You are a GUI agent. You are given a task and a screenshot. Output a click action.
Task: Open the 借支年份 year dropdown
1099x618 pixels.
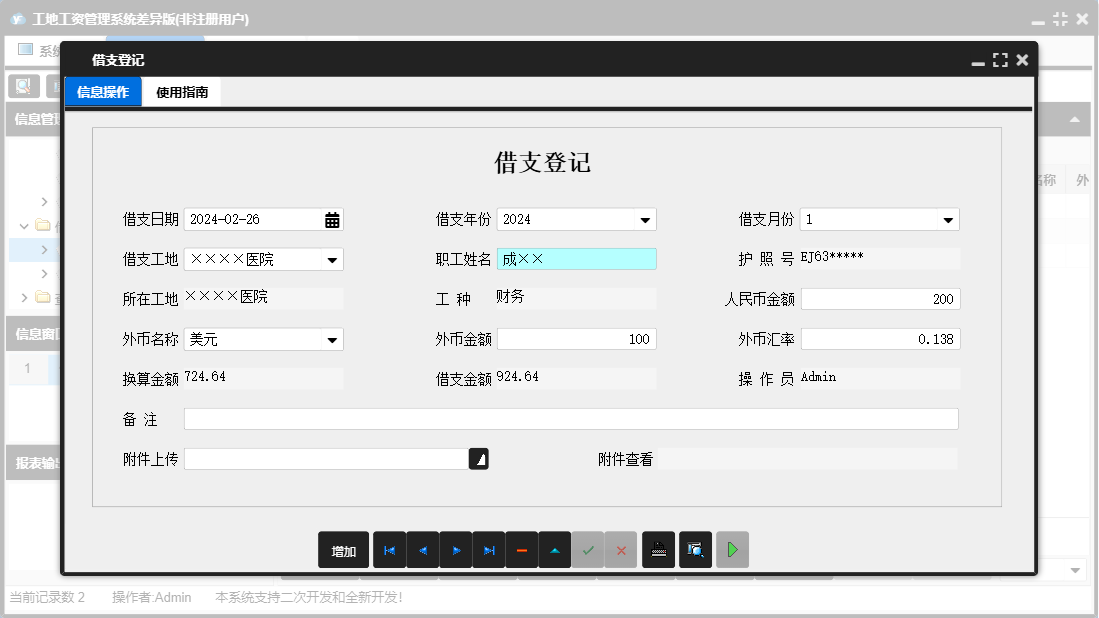[646, 219]
